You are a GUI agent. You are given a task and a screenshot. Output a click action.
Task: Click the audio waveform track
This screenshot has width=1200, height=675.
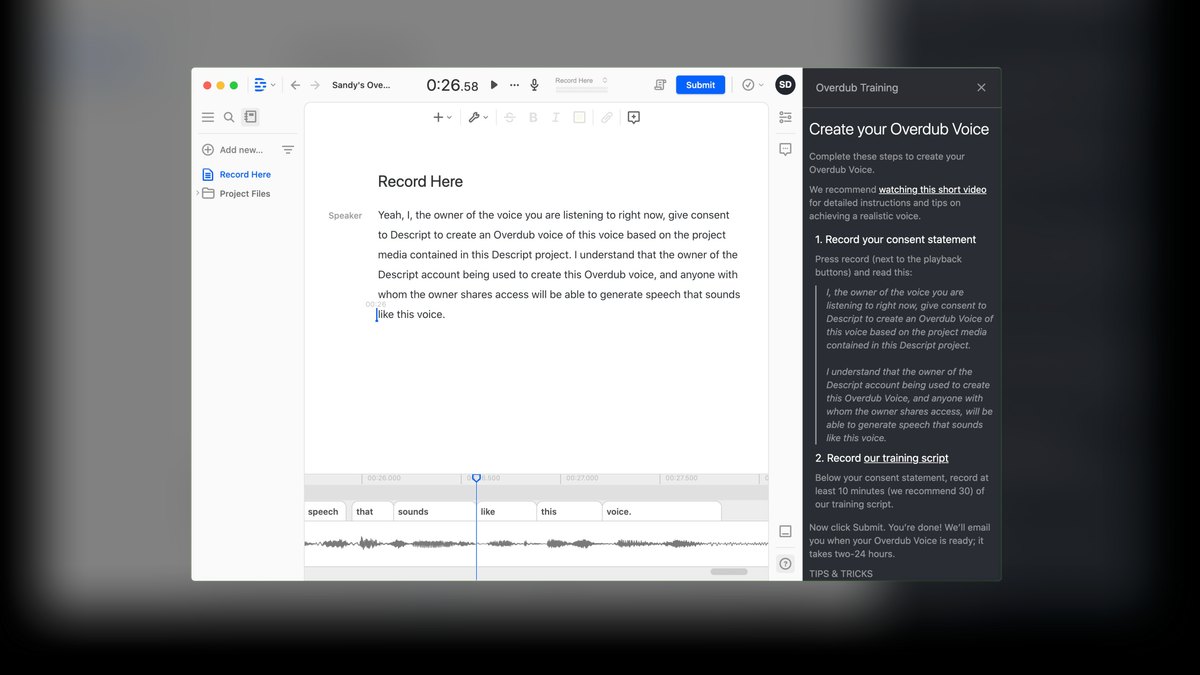pyautogui.click(x=536, y=543)
